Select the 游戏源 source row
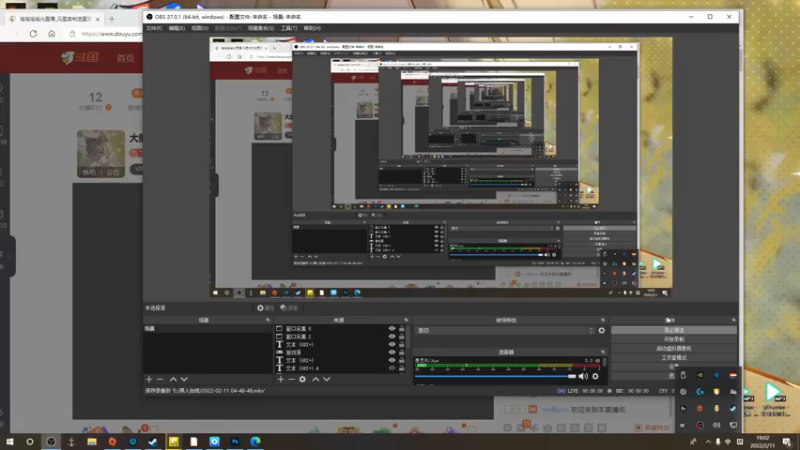Image resolution: width=800 pixels, height=450 pixels. tap(341, 352)
